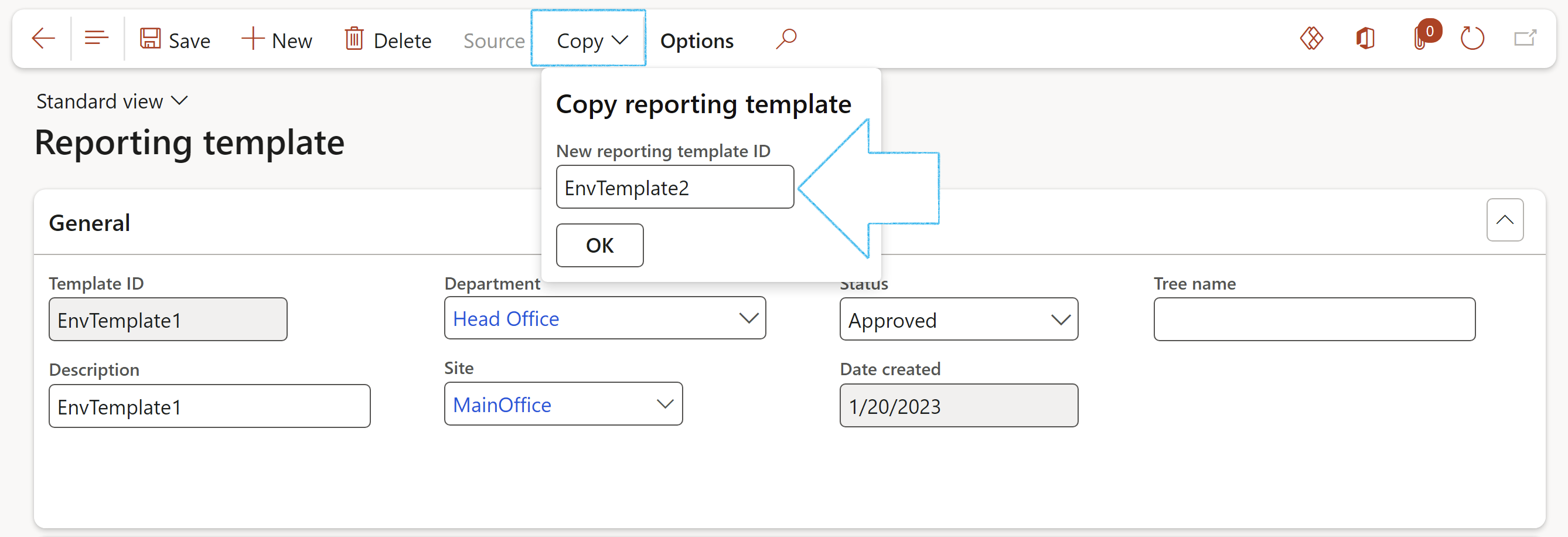This screenshot has height=537, width=1568.
Task: Open the Office app icon
Action: click(x=1365, y=39)
